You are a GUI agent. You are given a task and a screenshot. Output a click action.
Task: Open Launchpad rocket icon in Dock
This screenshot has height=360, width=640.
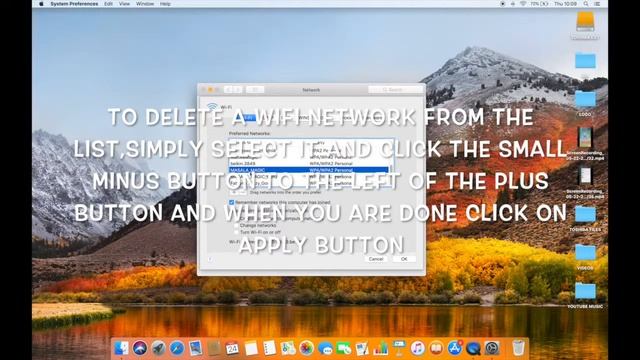158,348
